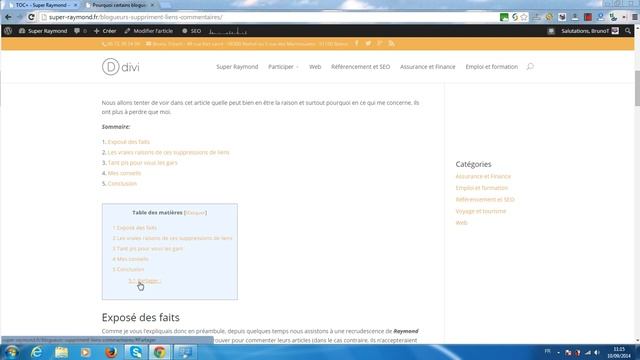The width and height of the screenshot is (640, 360).
Task: Open the 'Assurance et Finance' category link
Action: point(483,176)
